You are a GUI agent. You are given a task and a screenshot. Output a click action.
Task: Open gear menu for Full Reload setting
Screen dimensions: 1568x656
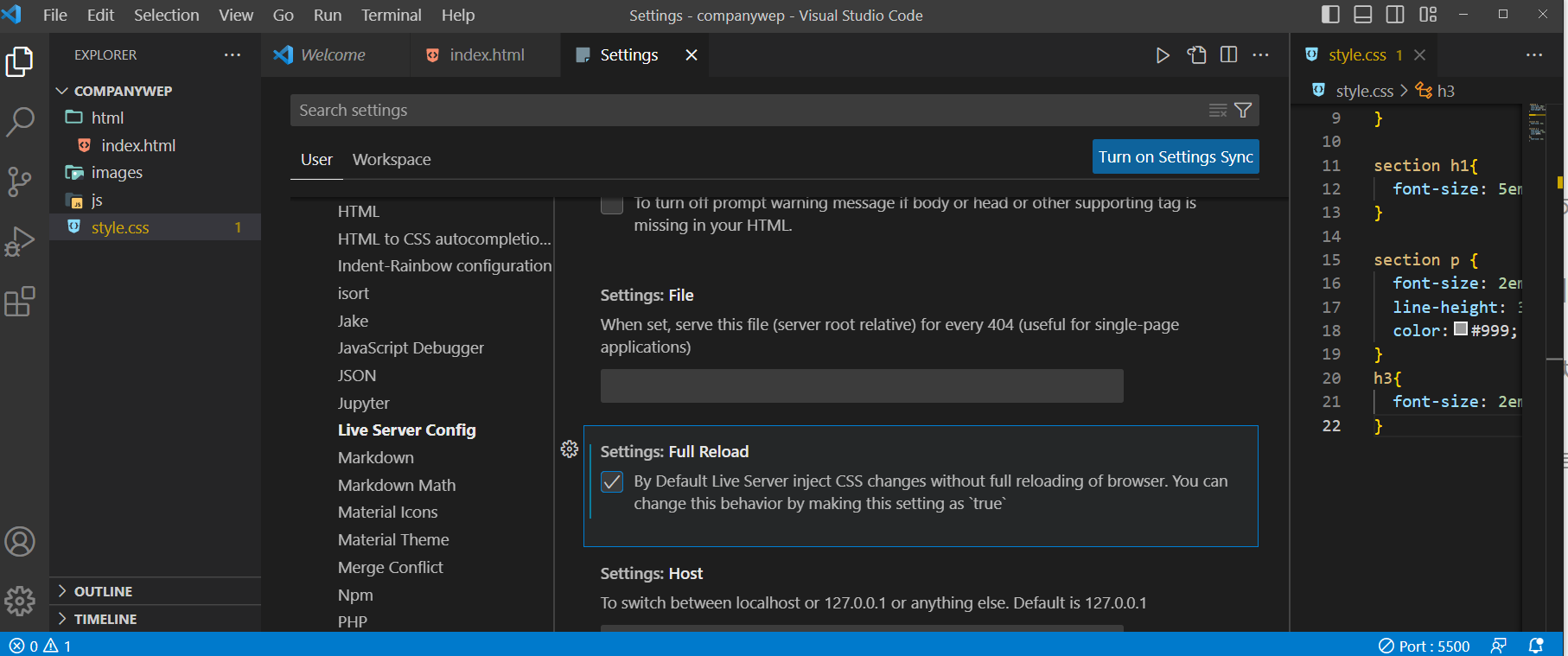pos(569,449)
